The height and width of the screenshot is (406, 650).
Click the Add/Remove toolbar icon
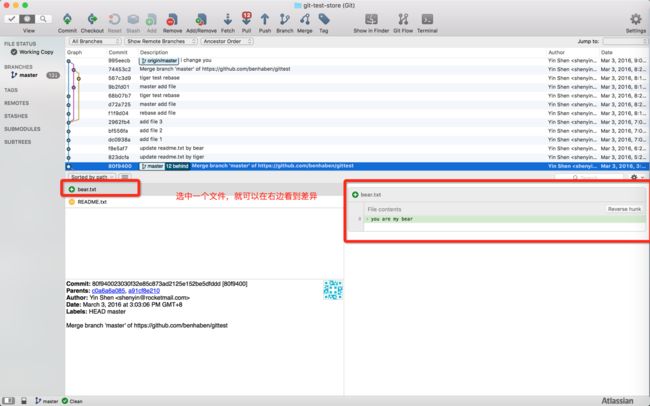(x=201, y=19)
